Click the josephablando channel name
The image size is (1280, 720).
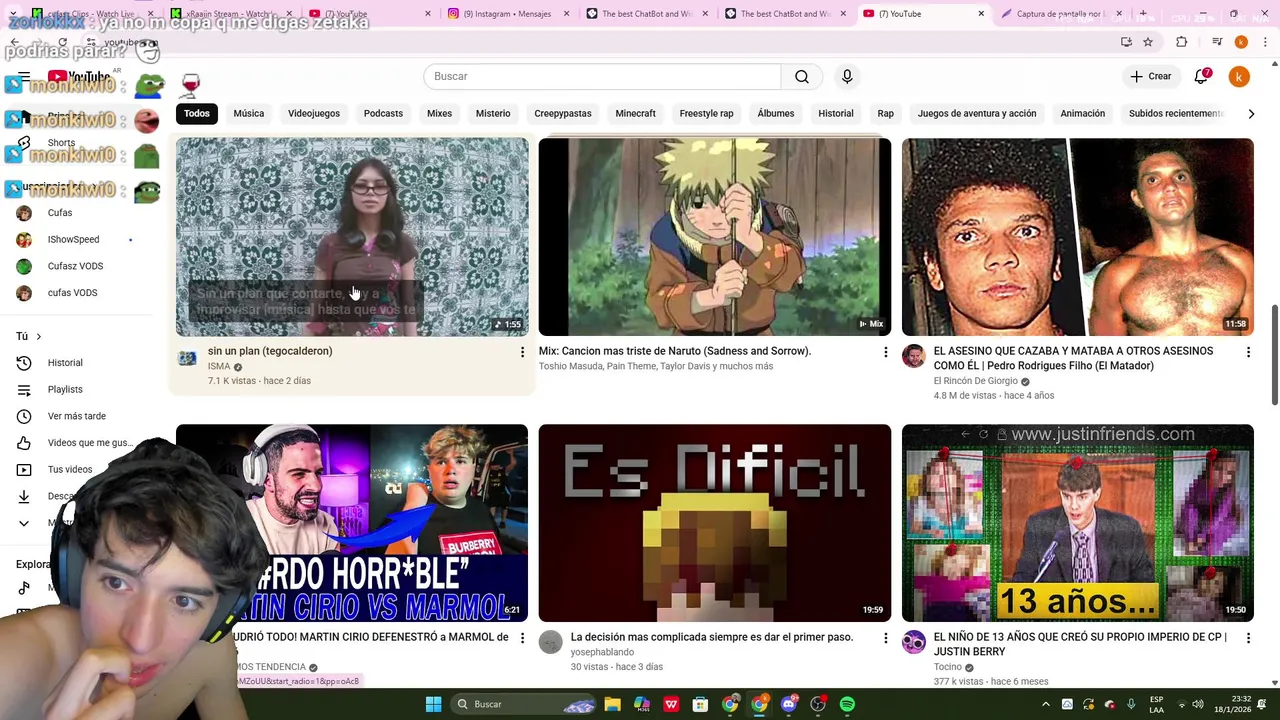(602, 652)
